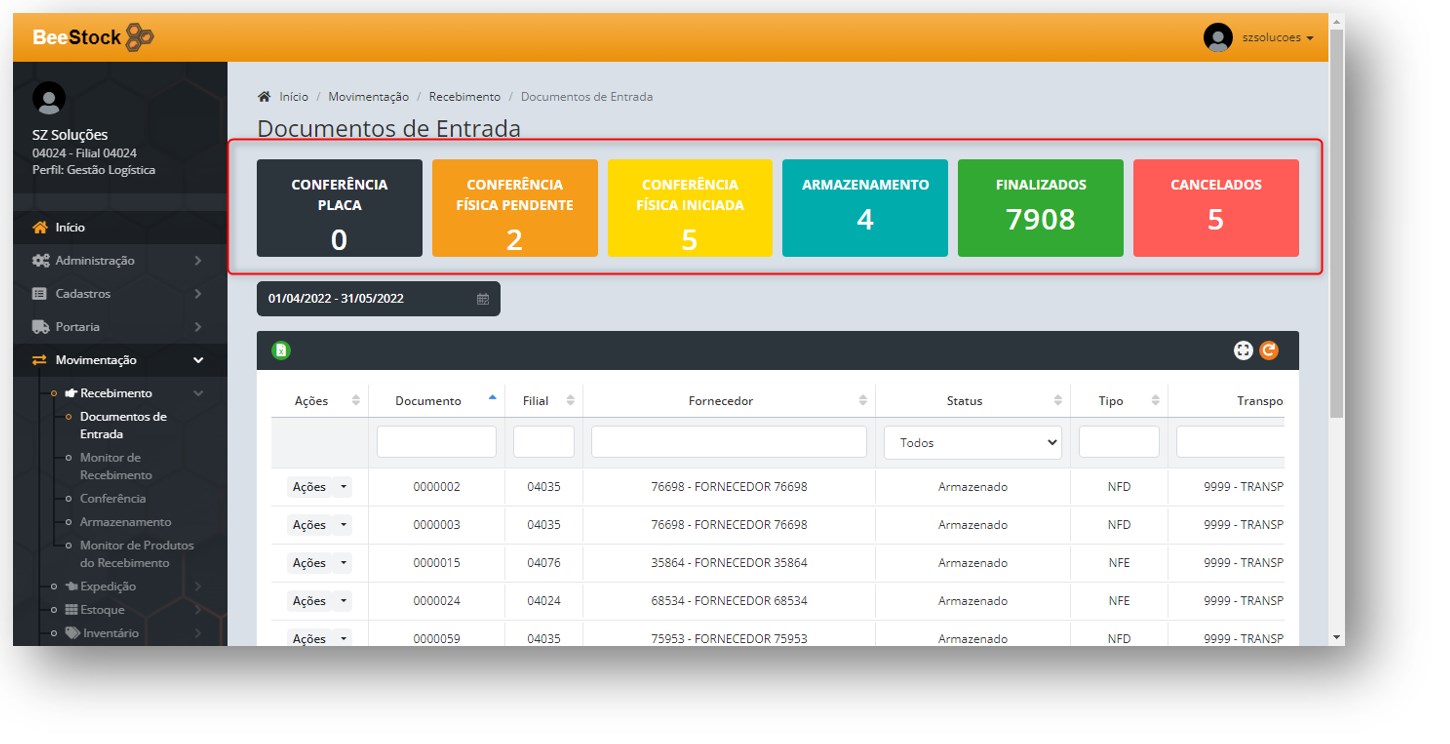This screenshot has width=1450, height=744.
Task: Sort by Documento column arrow
Action: (x=492, y=398)
